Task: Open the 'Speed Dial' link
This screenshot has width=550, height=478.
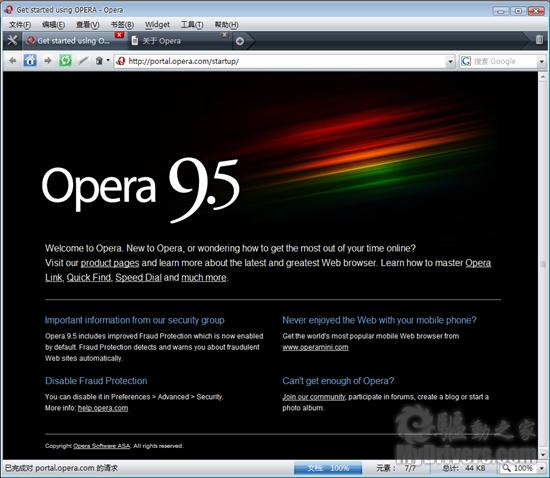Action: [138, 277]
